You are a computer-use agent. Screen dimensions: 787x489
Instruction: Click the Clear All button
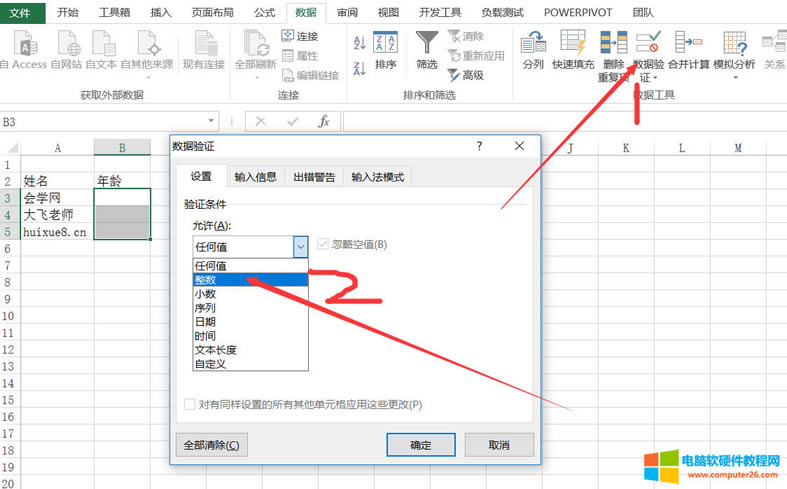pyautogui.click(x=211, y=445)
